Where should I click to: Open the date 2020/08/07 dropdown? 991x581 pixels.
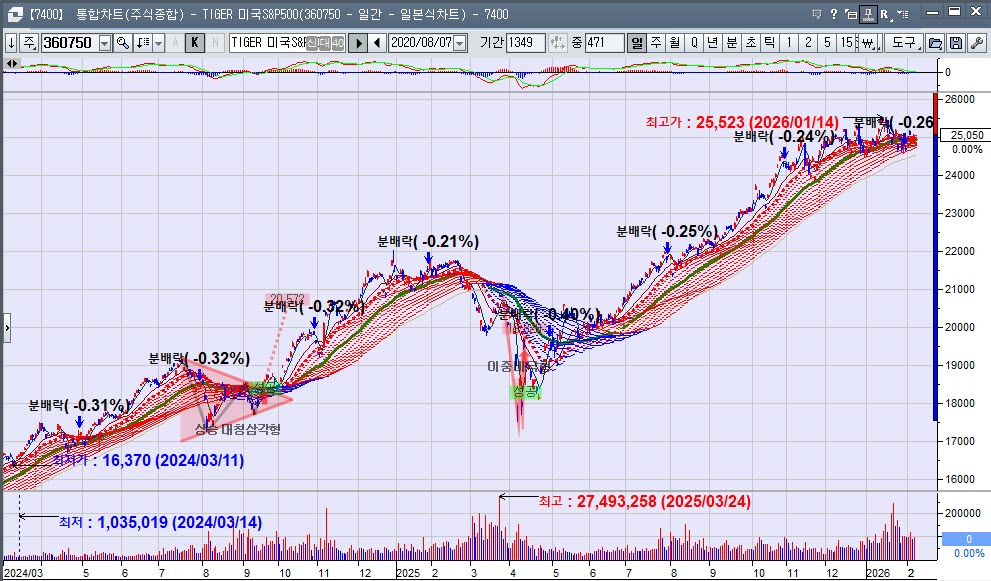pyautogui.click(x=460, y=43)
